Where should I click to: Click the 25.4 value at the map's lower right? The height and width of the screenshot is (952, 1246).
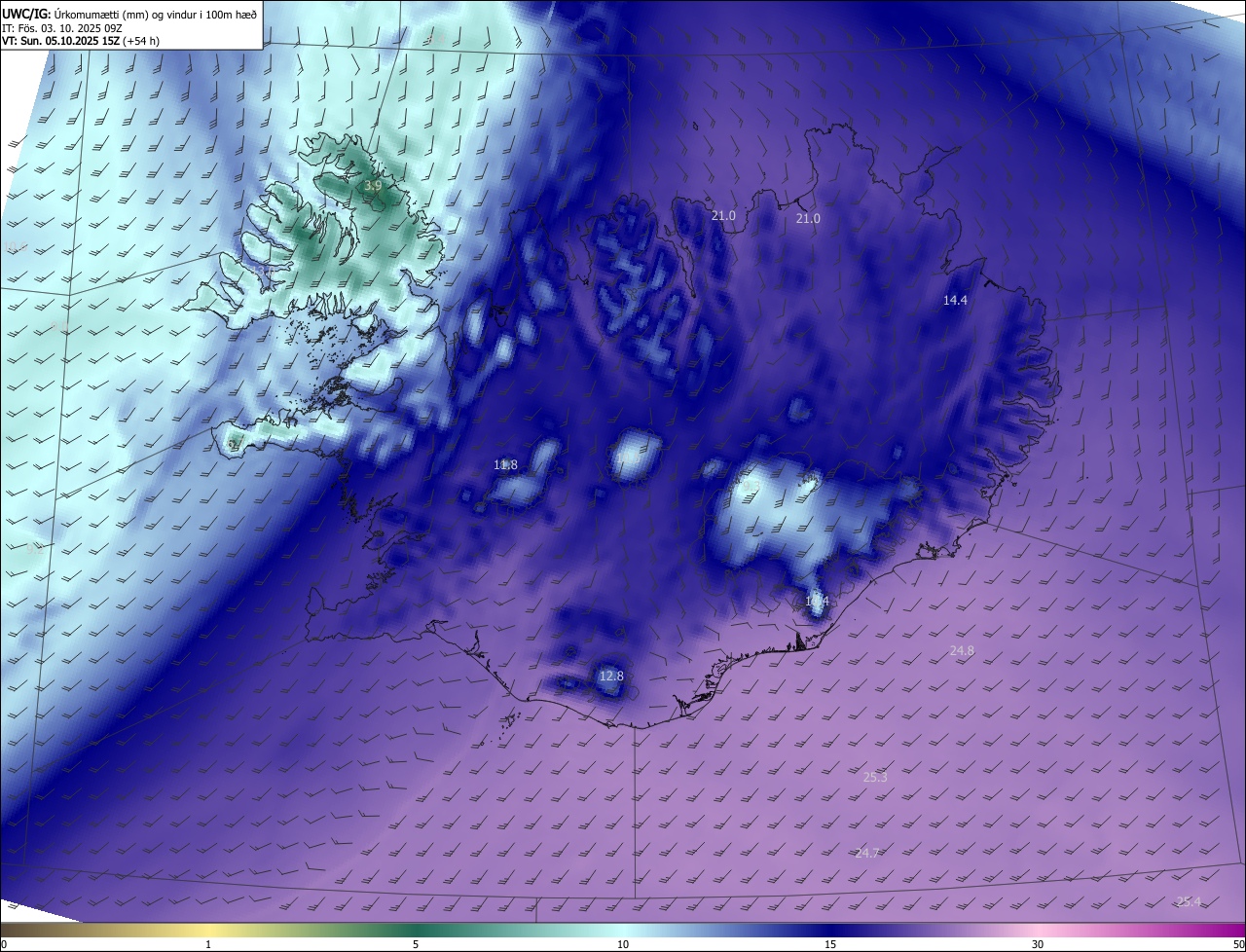coord(1189,901)
